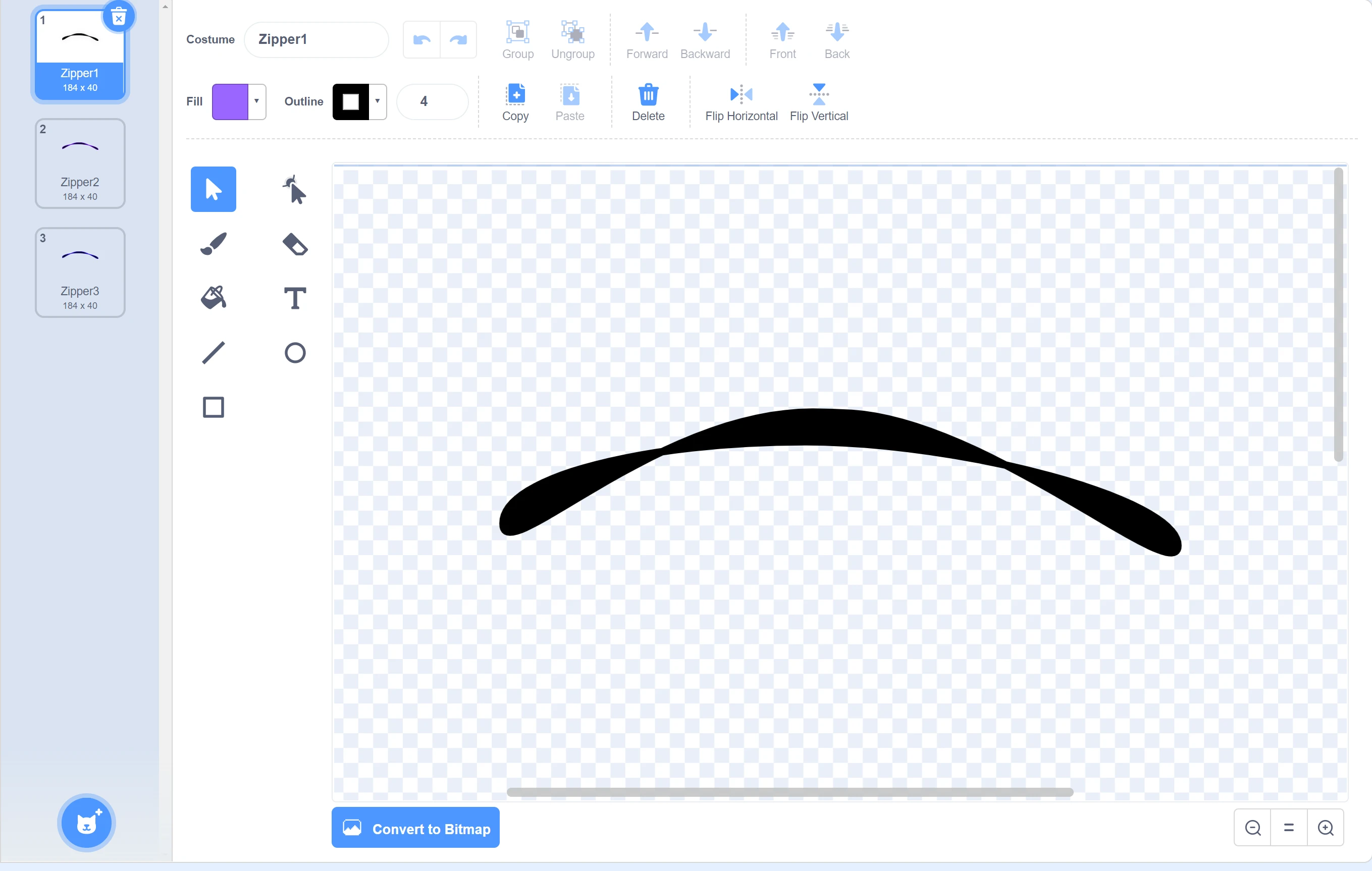
Task: Click the costume name field
Action: click(x=316, y=39)
